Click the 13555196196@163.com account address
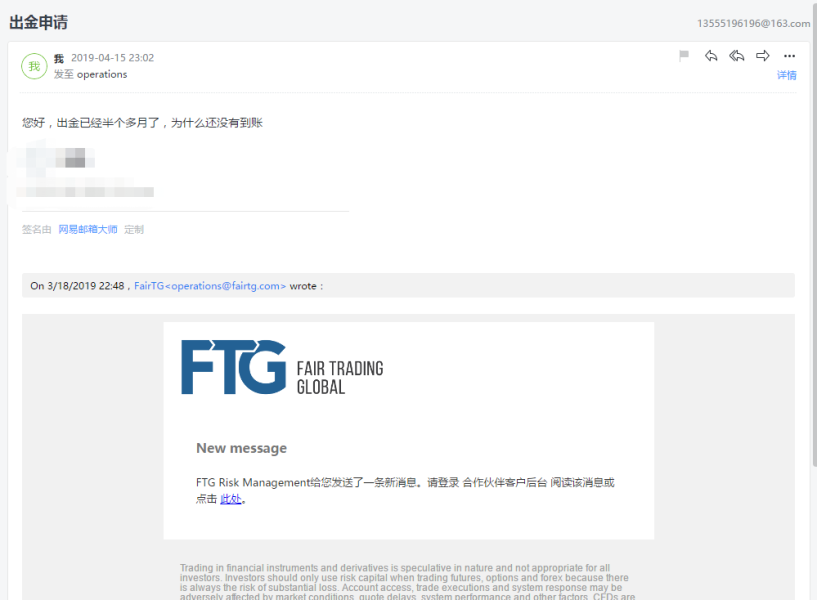Screen dimensions: 817x600 tap(753, 23)
